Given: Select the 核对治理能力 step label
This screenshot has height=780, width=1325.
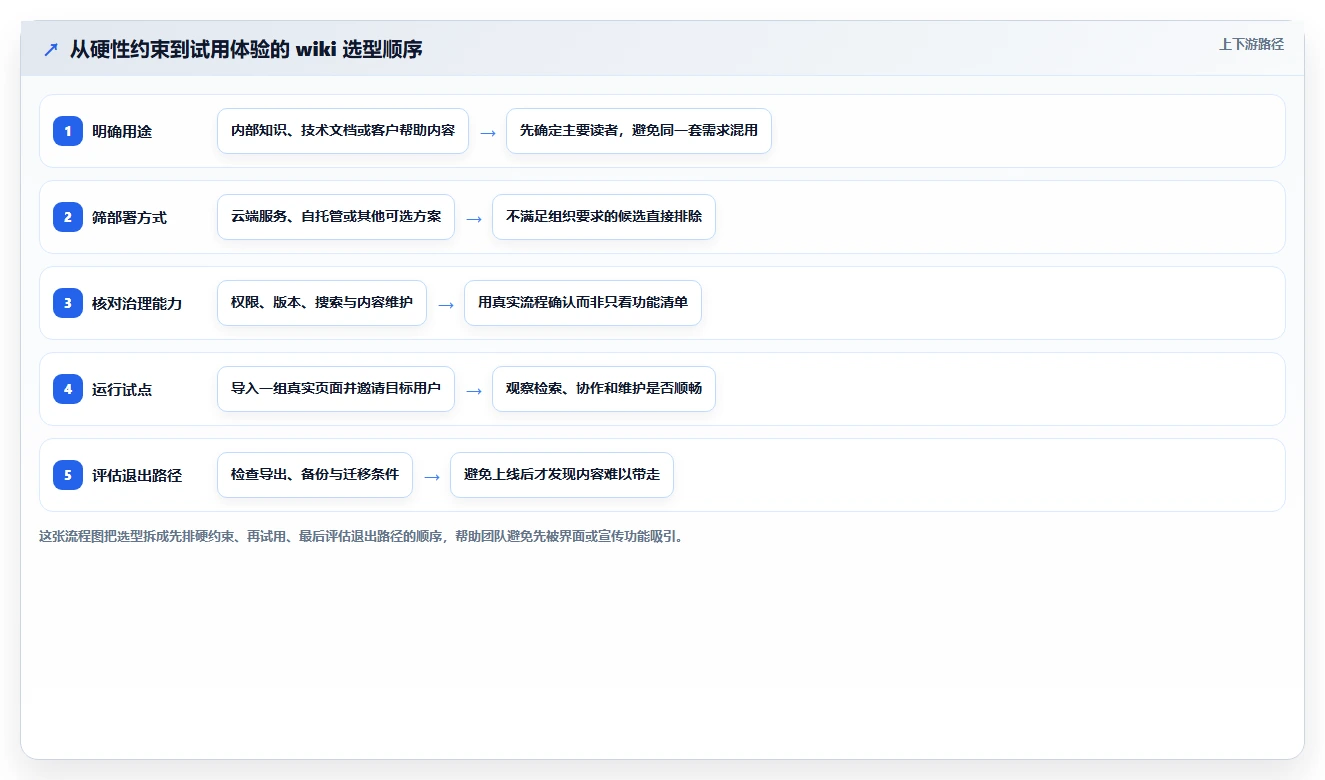Looking at the screenshot, I should (x=137, y=303).
